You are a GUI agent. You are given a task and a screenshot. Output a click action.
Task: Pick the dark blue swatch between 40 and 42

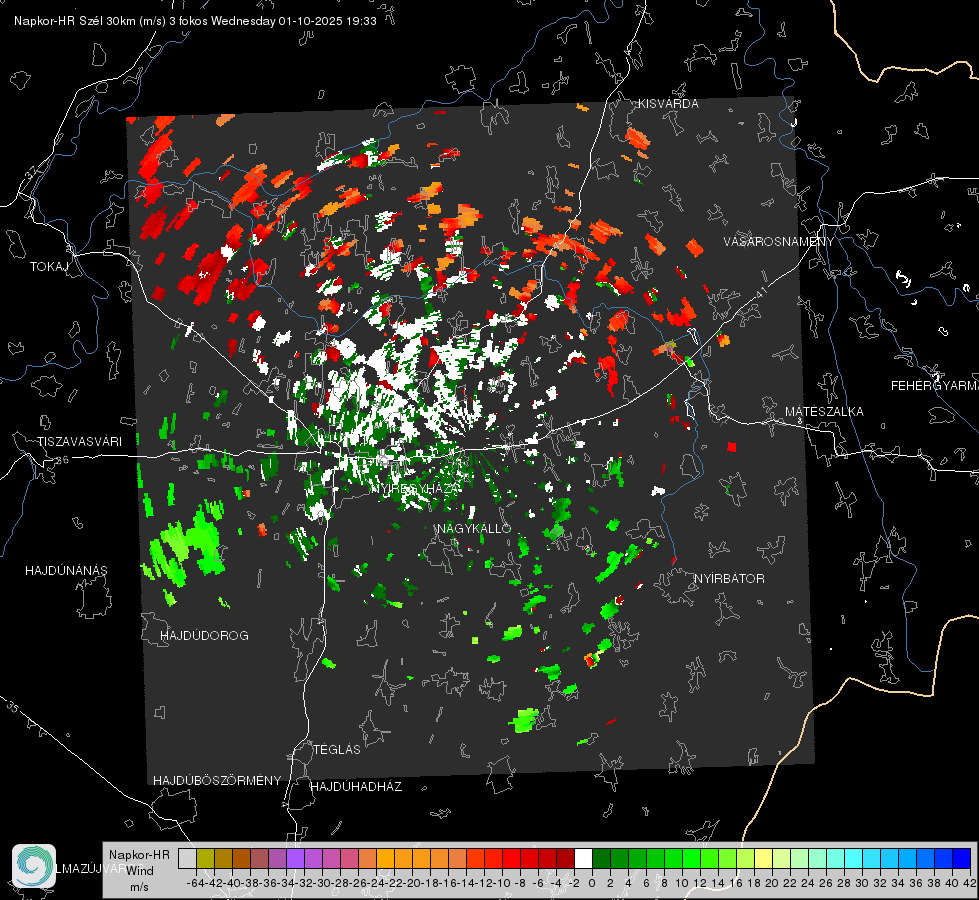(x=962, y=859)
